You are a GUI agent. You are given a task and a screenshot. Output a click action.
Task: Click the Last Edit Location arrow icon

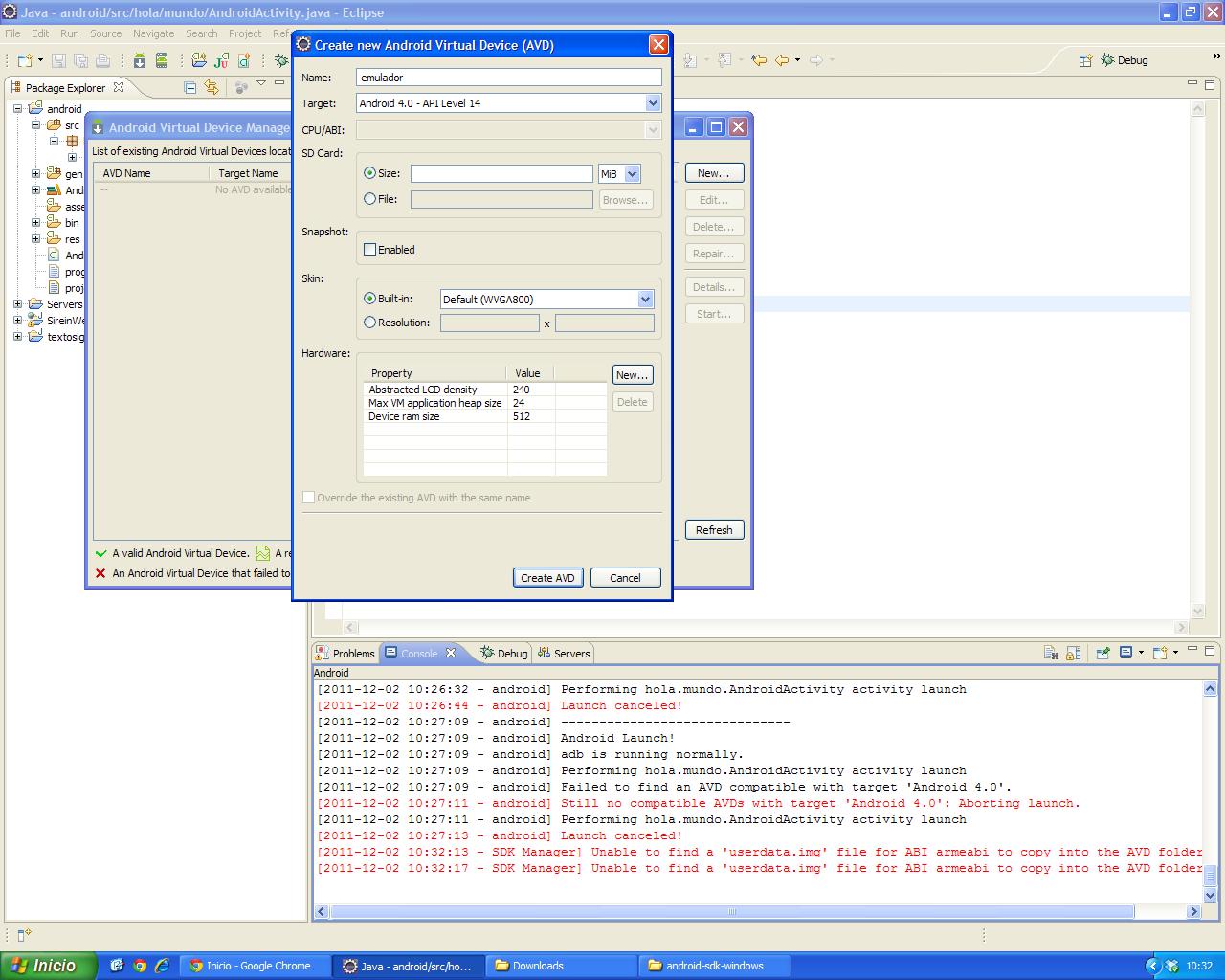(x=759, y=60)
